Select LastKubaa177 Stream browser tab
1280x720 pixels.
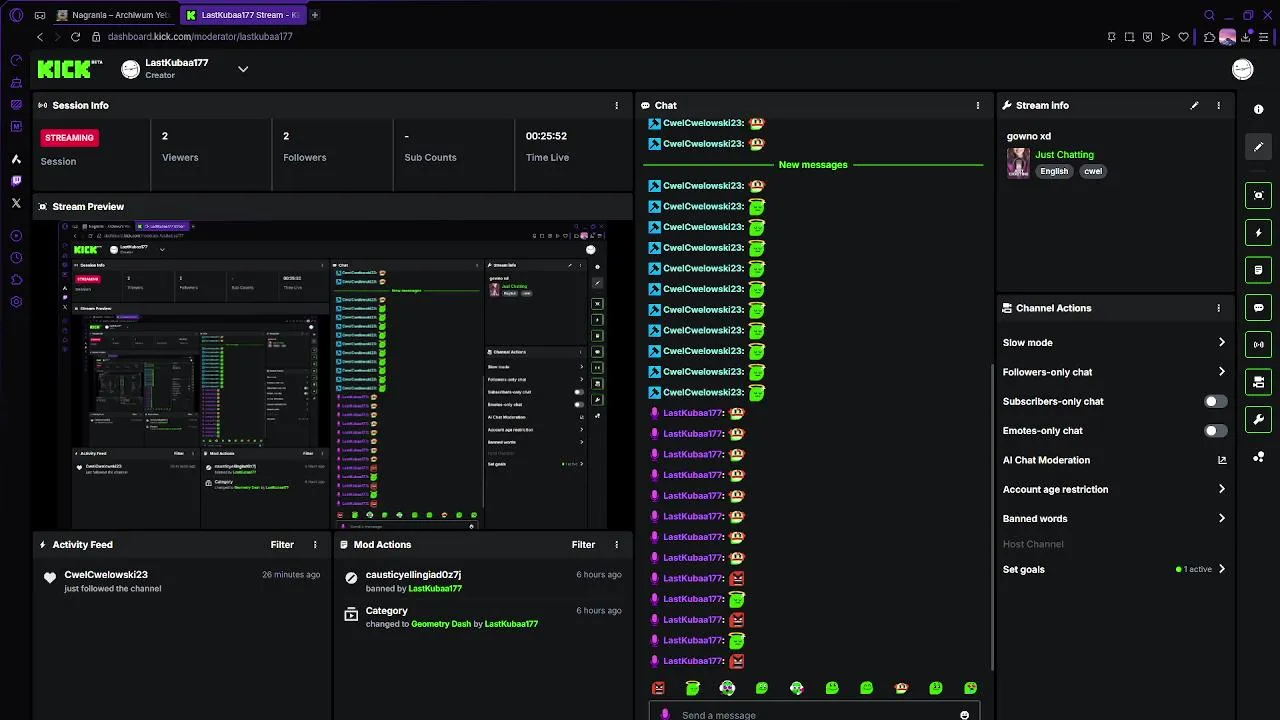point(243,15)
